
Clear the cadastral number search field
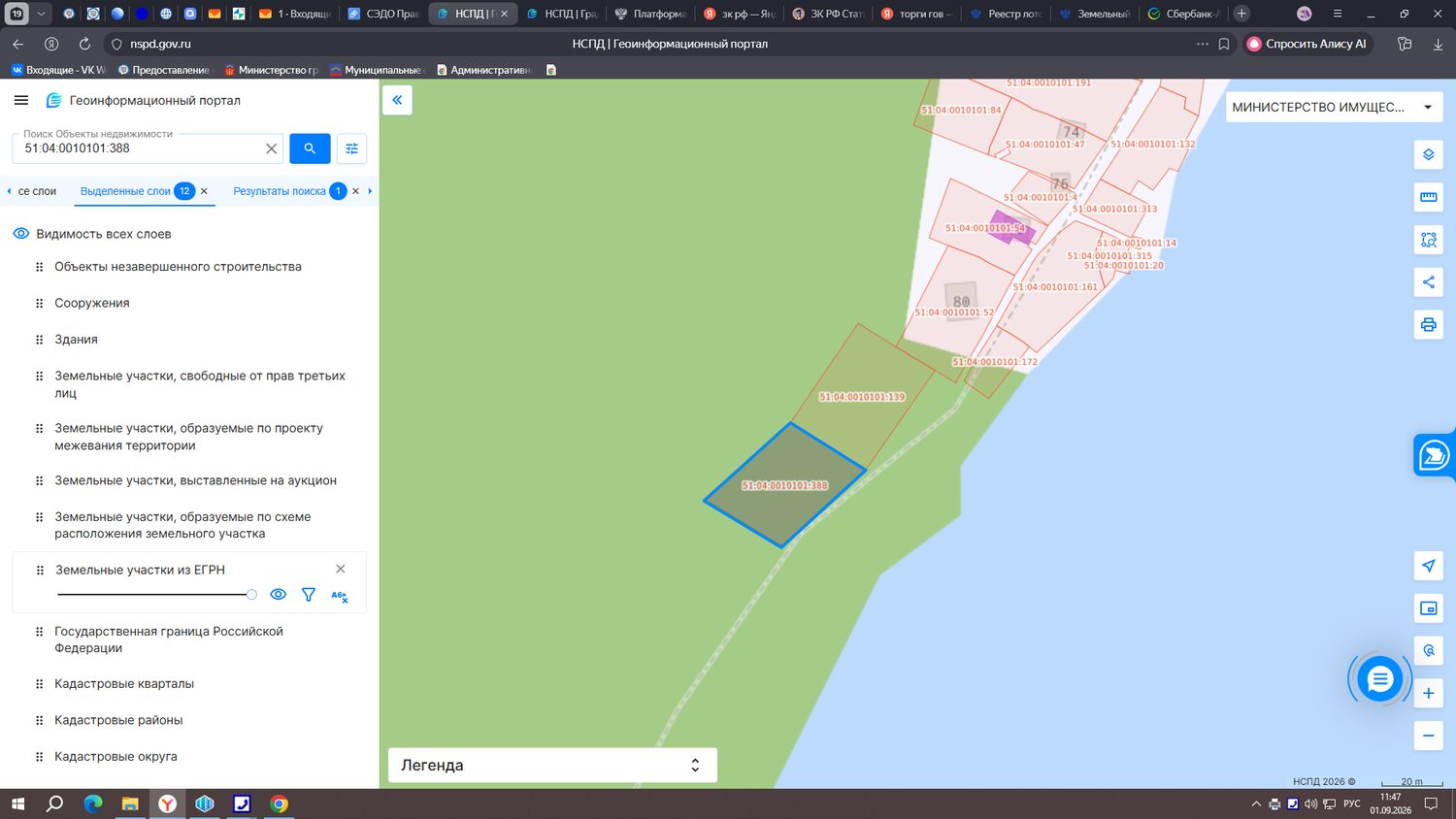point(272,148)
